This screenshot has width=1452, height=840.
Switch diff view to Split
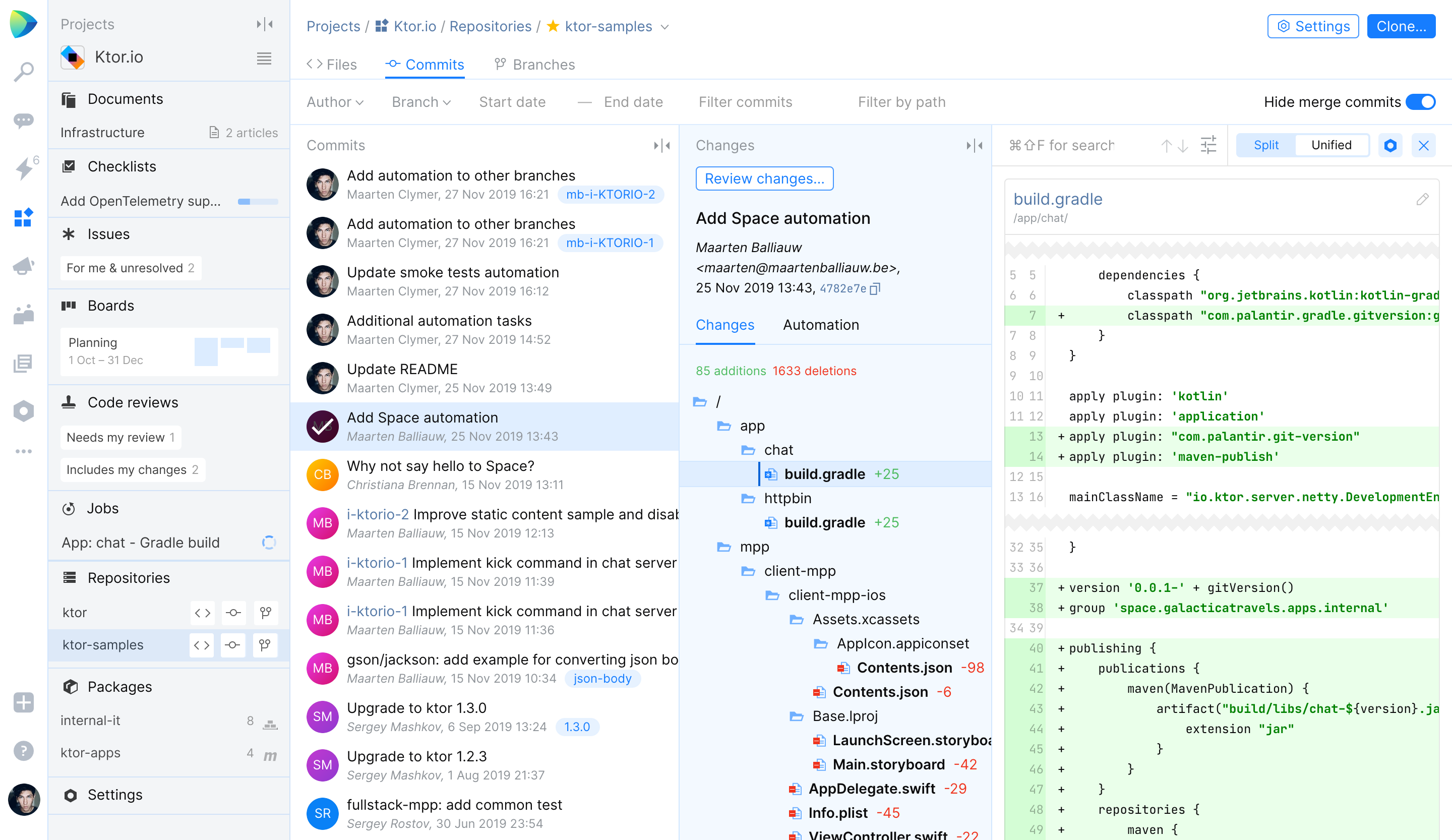pyautogui.click(x=1266, y=145)
